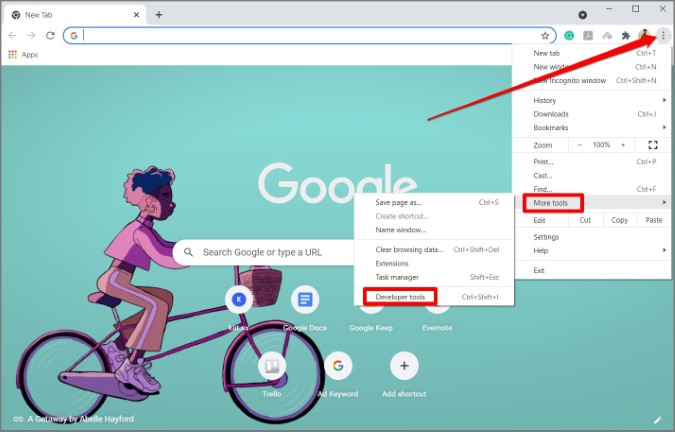Close the New Tab tab
675x432 pixels.
click(136, 15)
